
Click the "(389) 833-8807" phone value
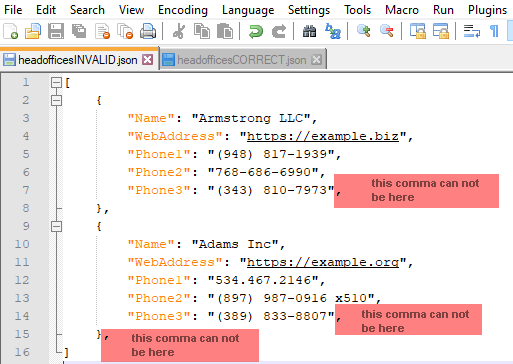click(x=271, y=316)
